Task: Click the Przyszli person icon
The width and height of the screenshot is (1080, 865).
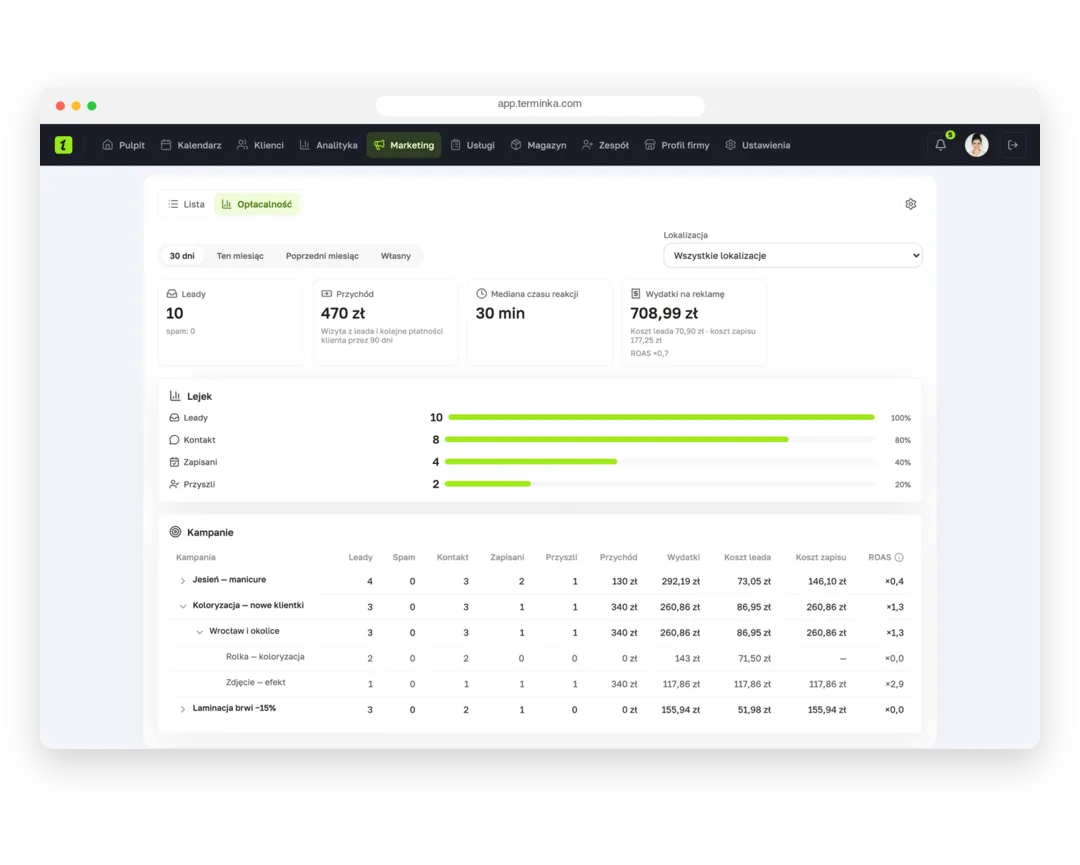Action: [x=174, y=484]
